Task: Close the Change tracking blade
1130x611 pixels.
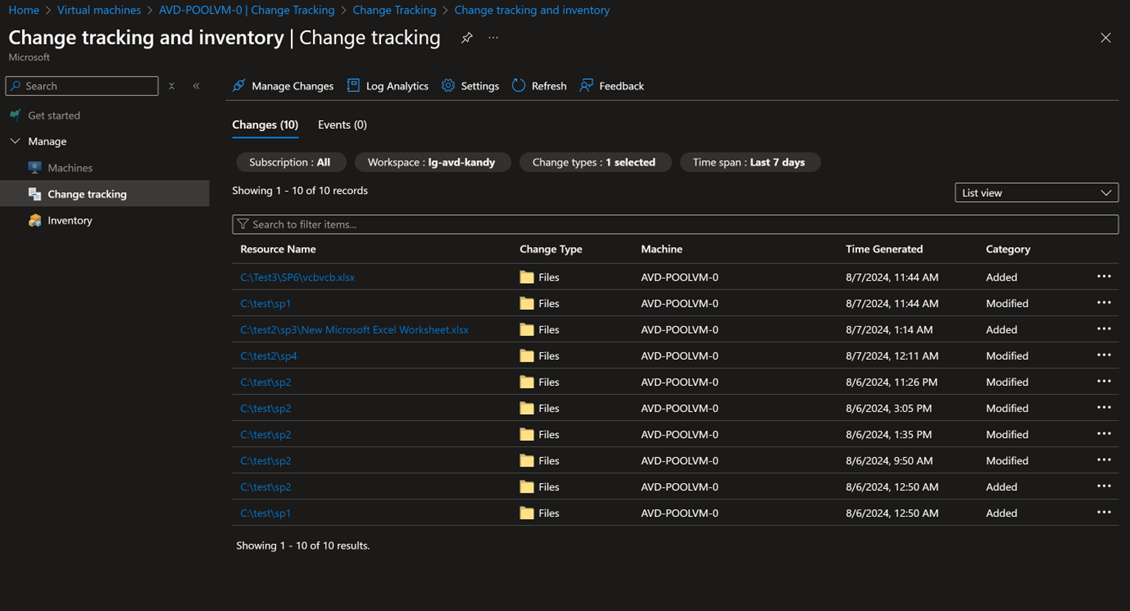Action: pos(1105,37)
